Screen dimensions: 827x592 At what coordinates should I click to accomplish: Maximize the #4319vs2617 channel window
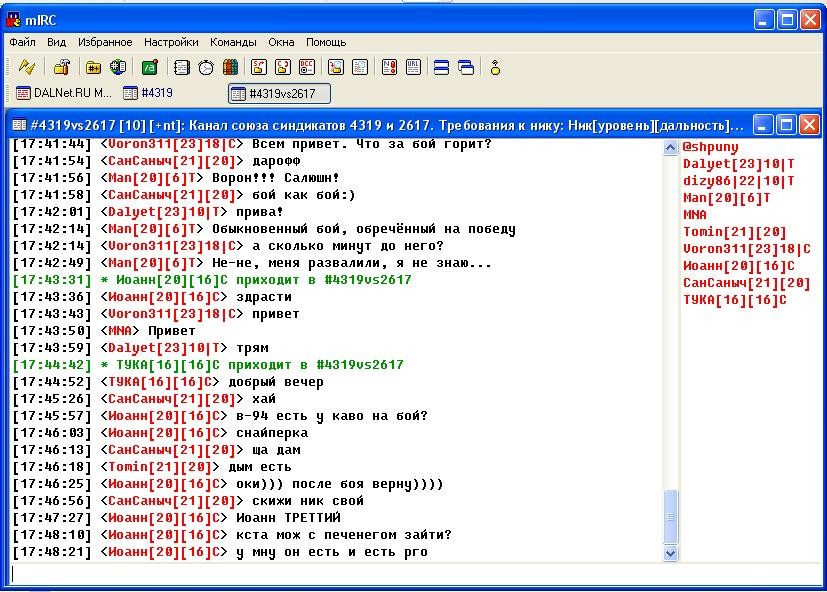pyautogui.click(x=786, y=125)
